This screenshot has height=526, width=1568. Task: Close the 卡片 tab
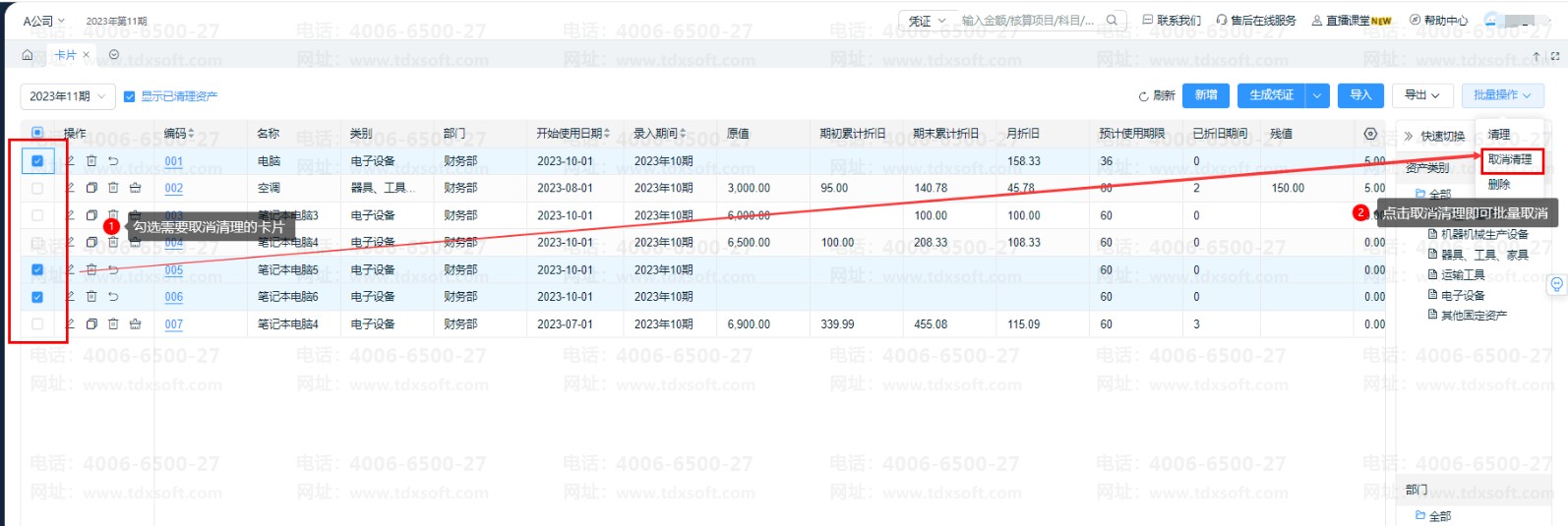tap(87, 55)
